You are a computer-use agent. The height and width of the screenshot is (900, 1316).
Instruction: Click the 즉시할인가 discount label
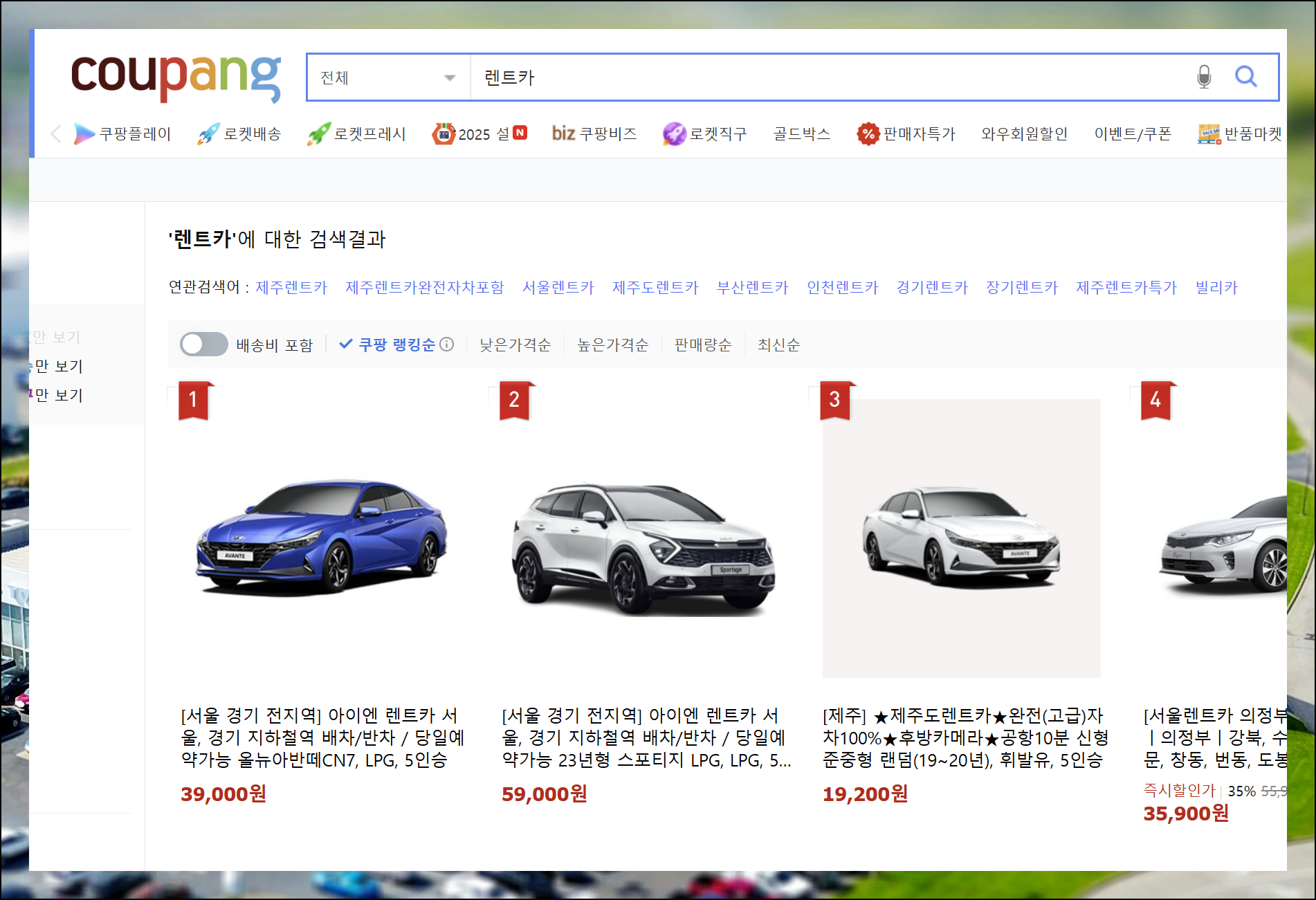tap(1180, 790)
